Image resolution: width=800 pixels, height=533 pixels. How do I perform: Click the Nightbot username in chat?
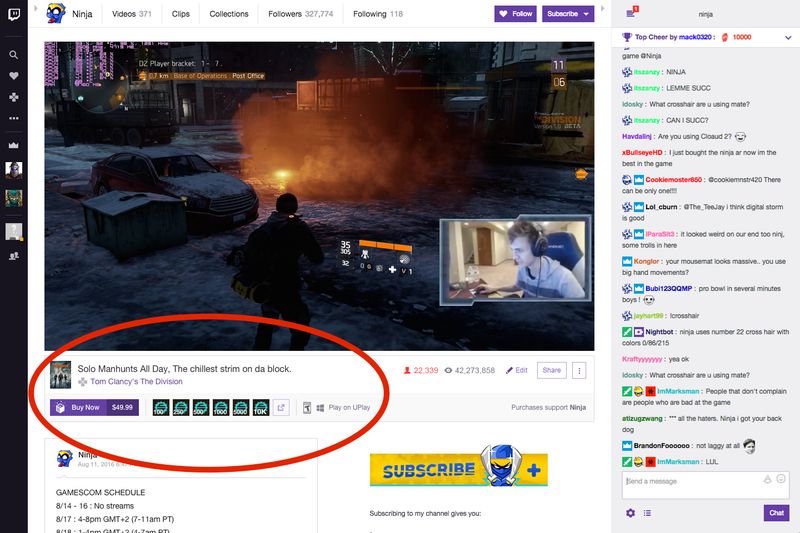coord(659,332)
